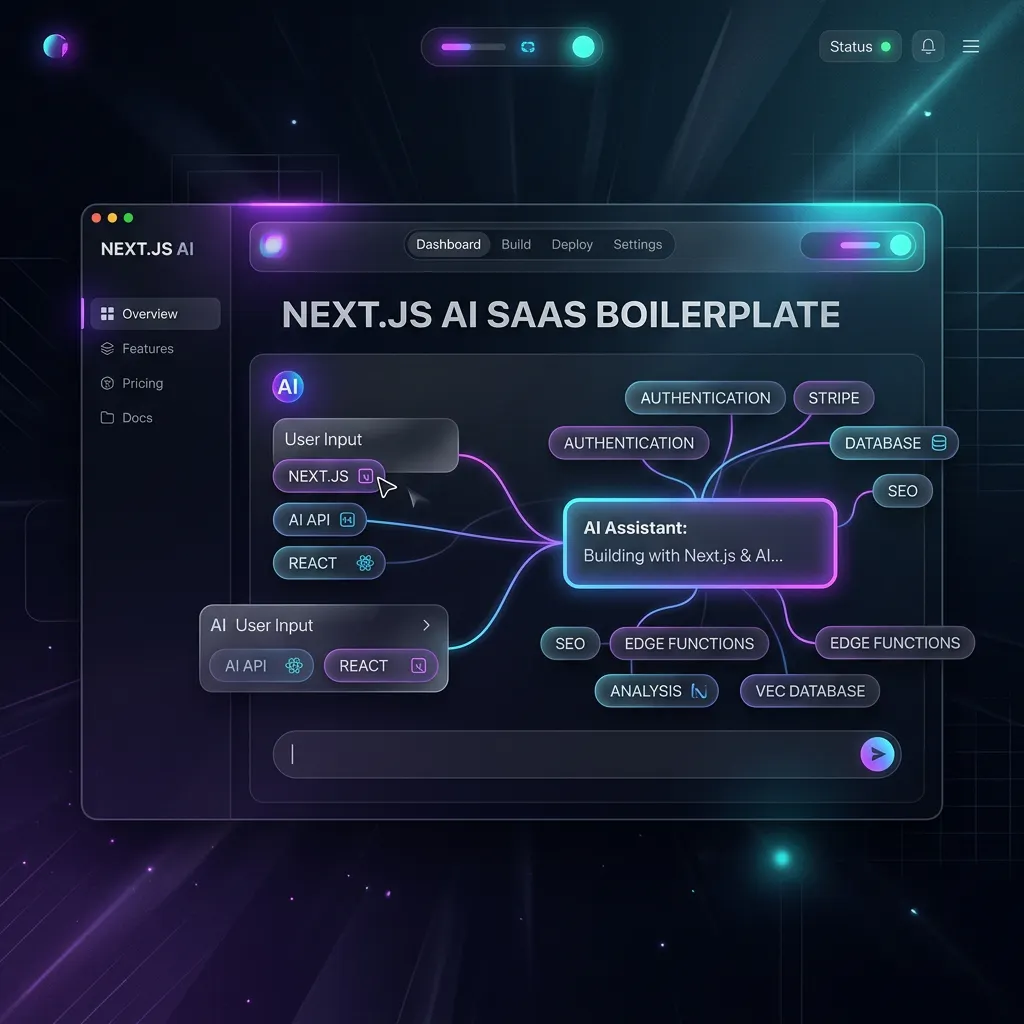This screenshot has width=1024, height=1024.
Task: Toggle the teal switch in the app navbar
Action: (901, 246)
